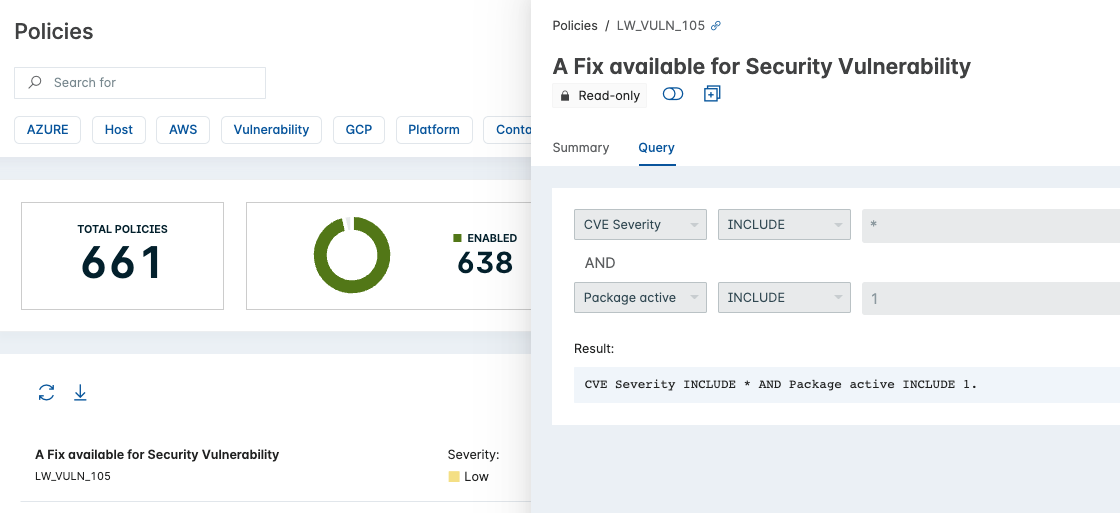Open the CVE Severity dropdown
The height and width of the screenshot is (513, 1120).
(x=641, y=224)
